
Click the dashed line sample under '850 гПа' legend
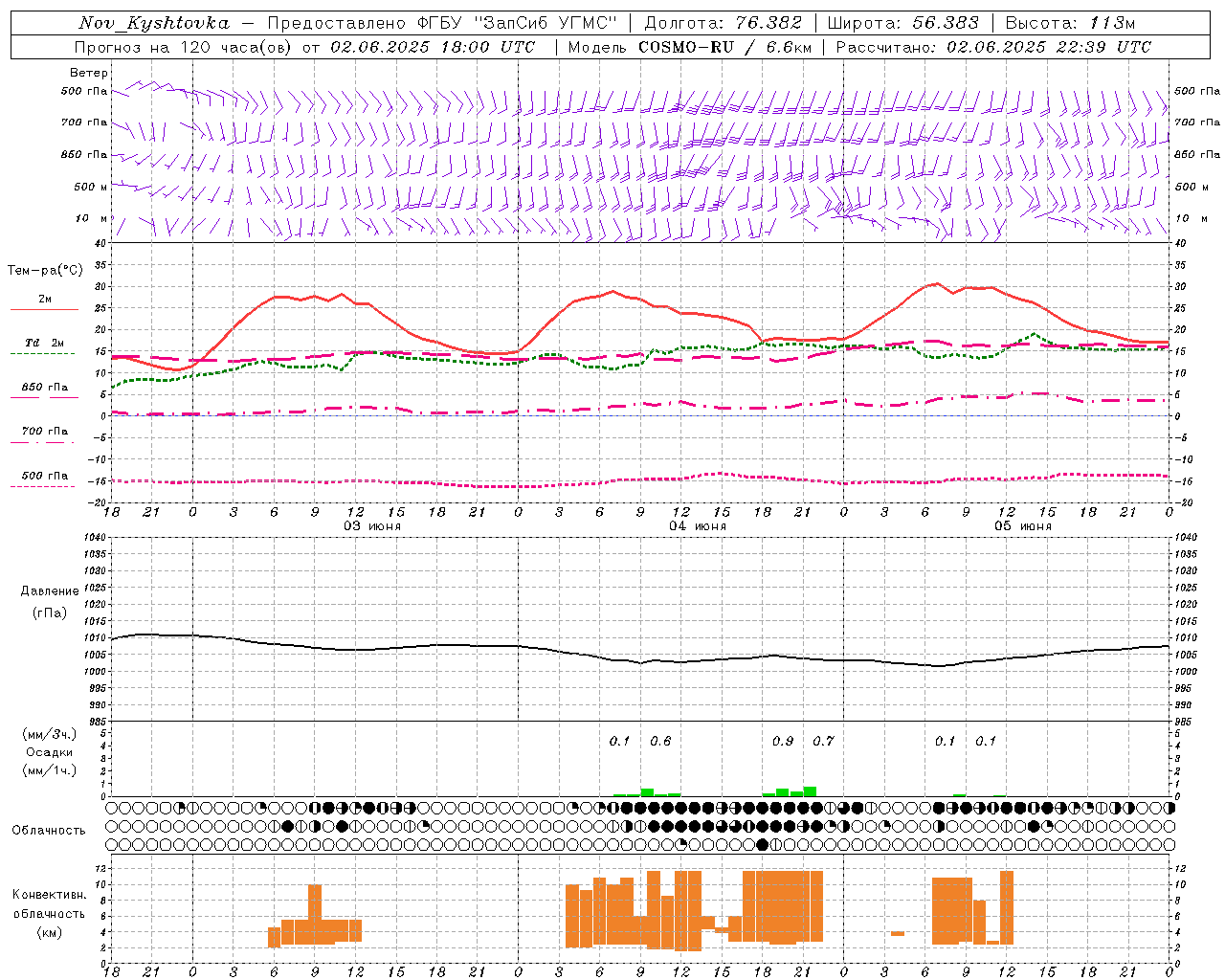coord(43,398)
